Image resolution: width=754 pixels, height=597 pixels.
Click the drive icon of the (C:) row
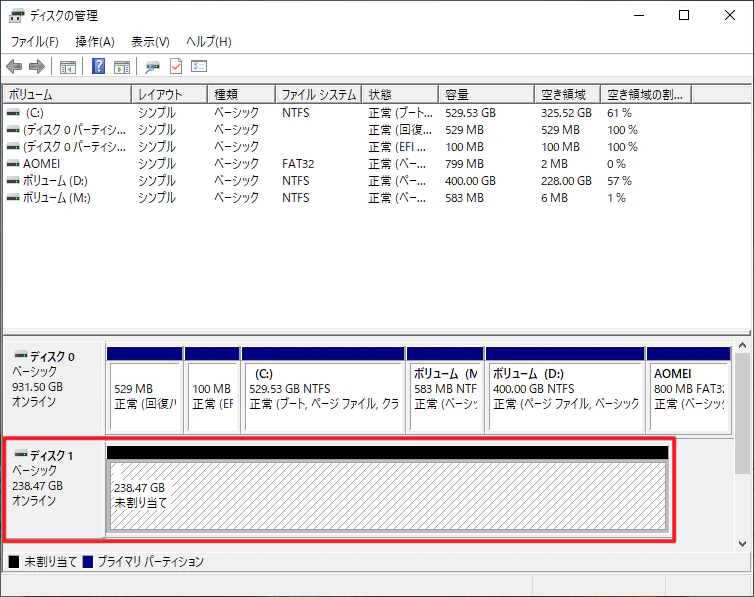coord(13,113)
